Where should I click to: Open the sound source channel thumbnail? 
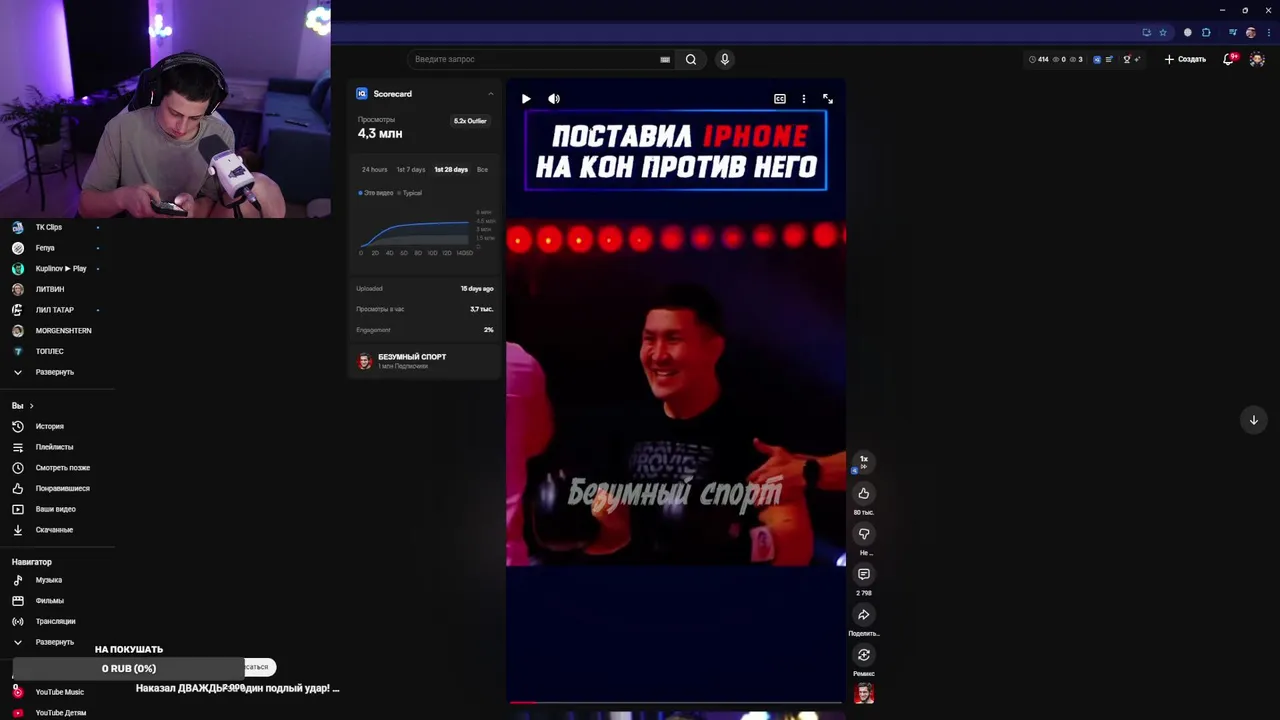coord(864,694)
